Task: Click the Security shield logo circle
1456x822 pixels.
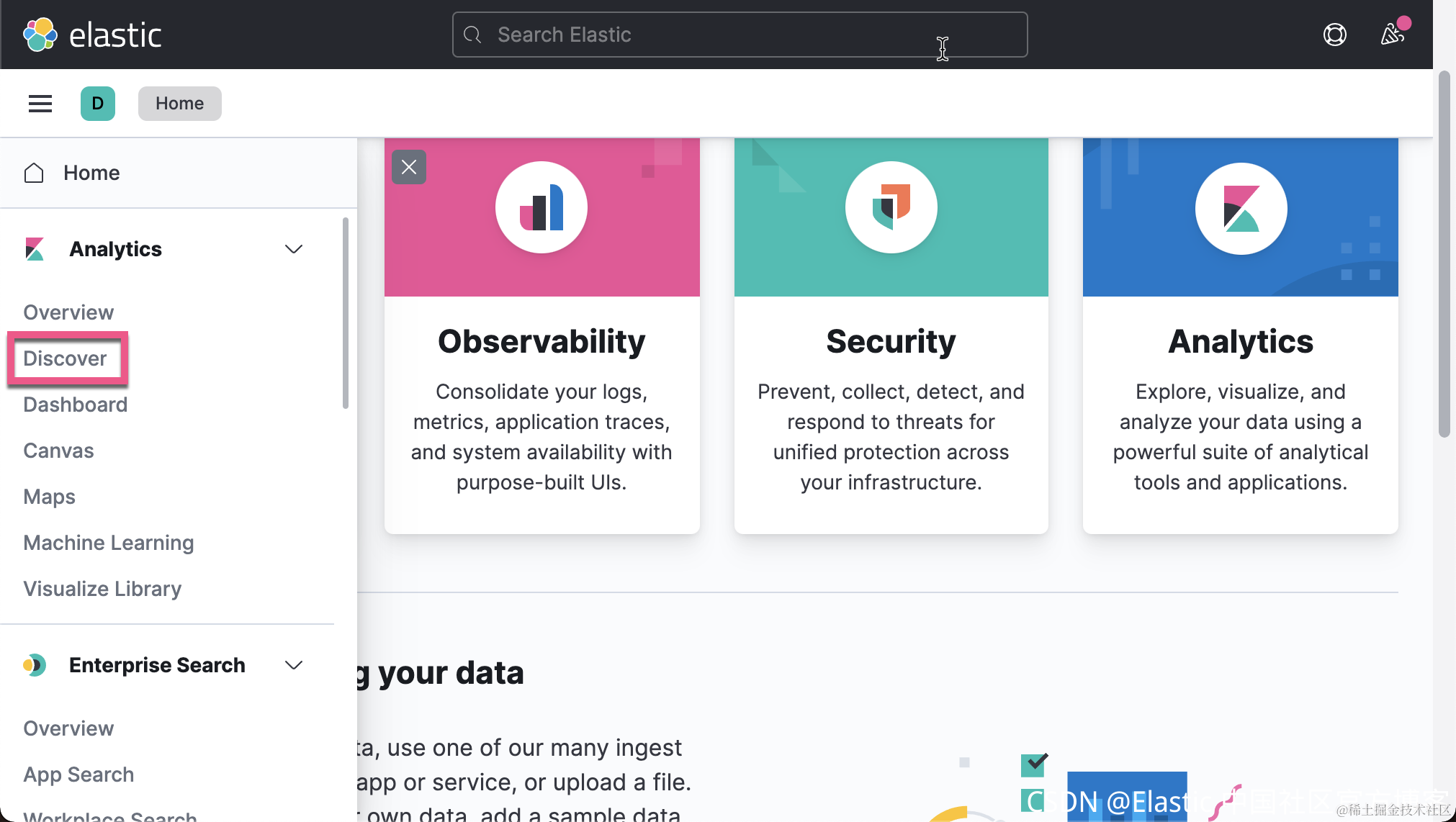Action: (891, 207)
